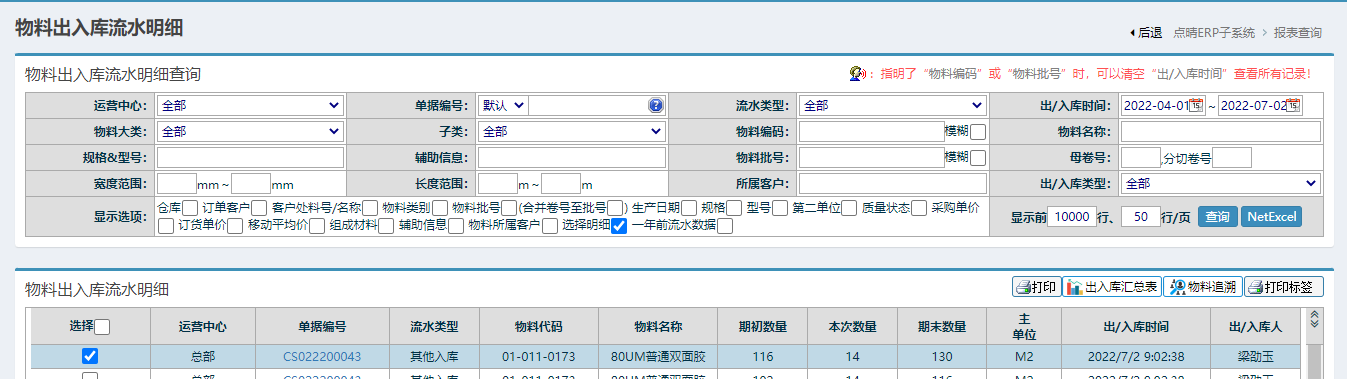1347x379 pixels.
Task: Open the end date calendar picker
Action: pos(1293,105)
